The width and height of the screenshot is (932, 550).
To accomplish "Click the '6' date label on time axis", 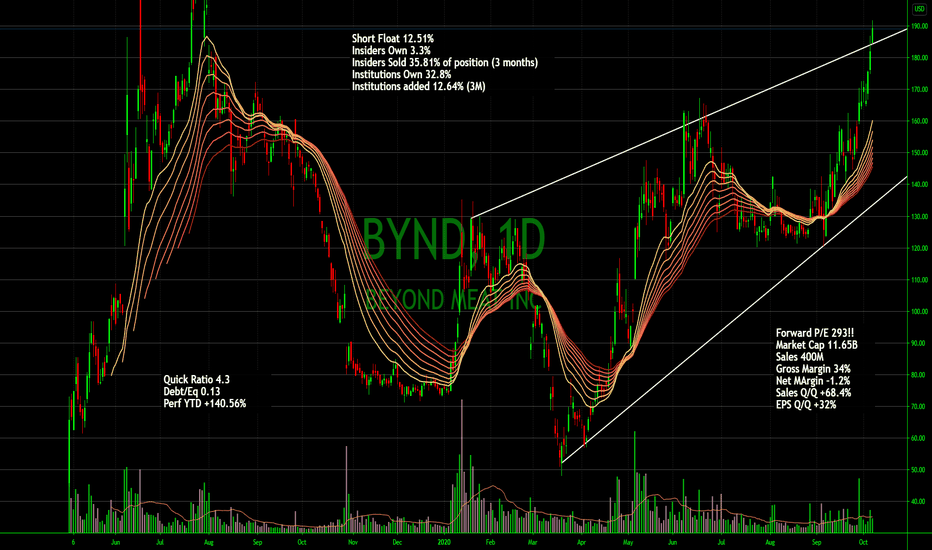I will tap(73, 542).
